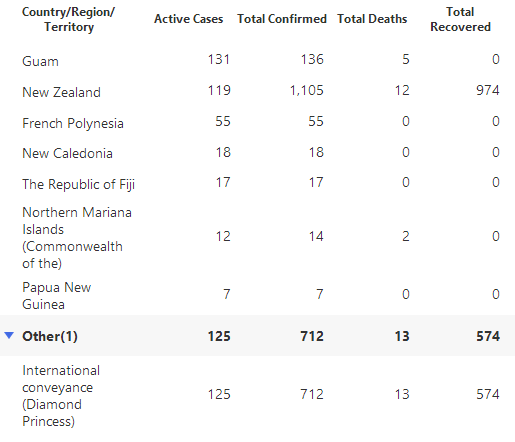Select the Guam row

tap(257, 60)
